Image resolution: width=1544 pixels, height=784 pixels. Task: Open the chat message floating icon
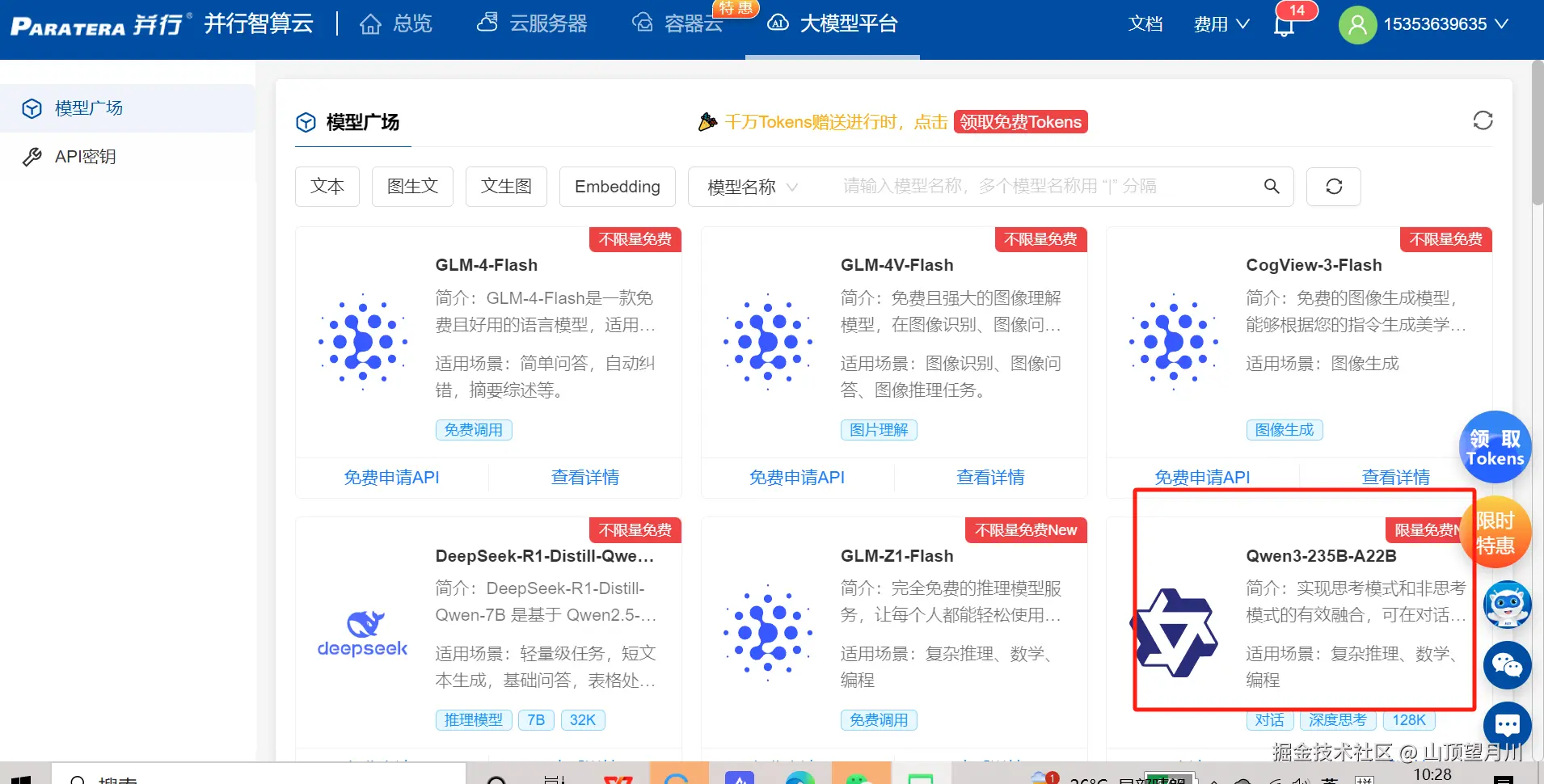[x=1507, y=725]
